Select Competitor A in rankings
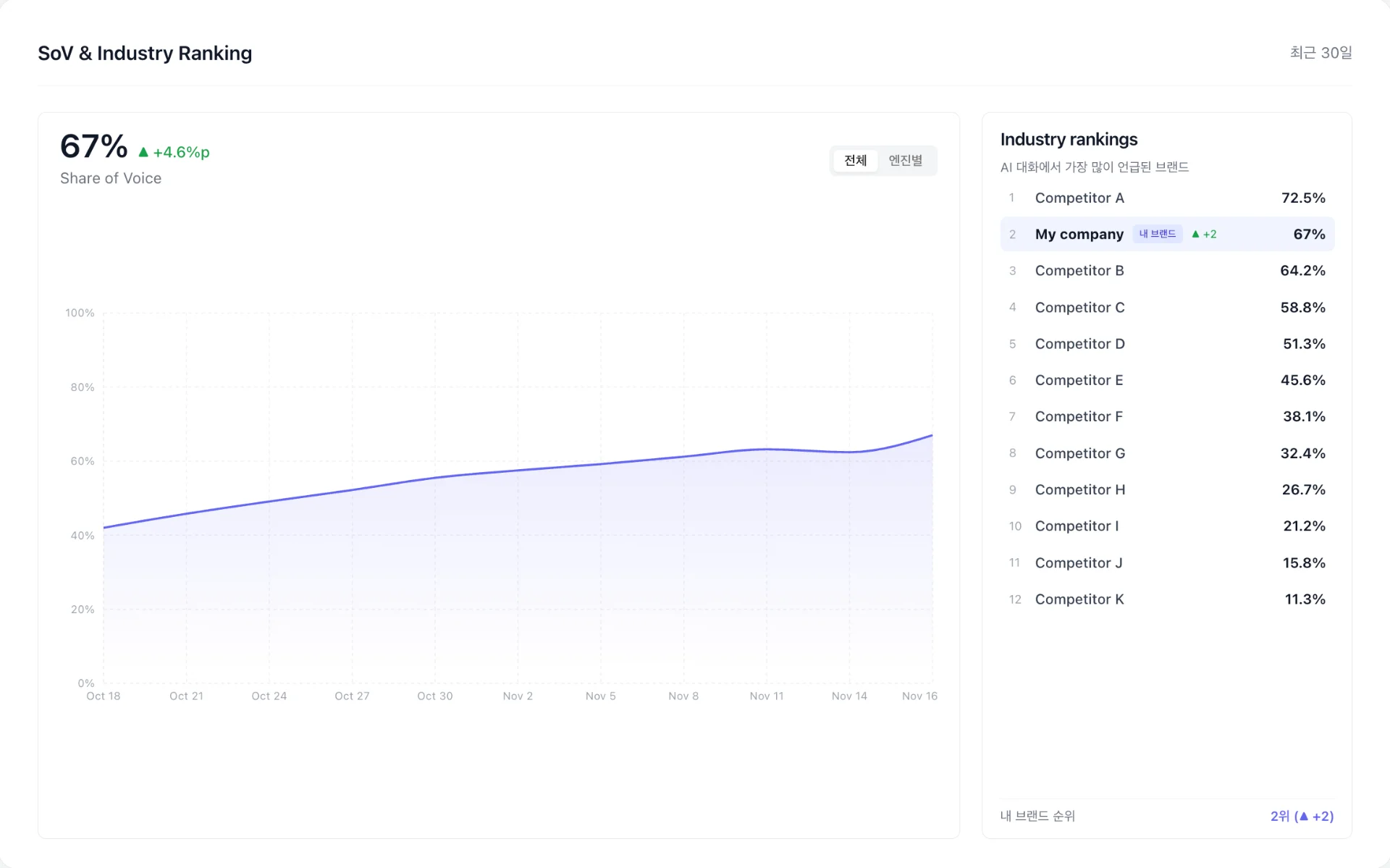The width and height of the screenshot is (1390, 868). tap(1079, 198)
